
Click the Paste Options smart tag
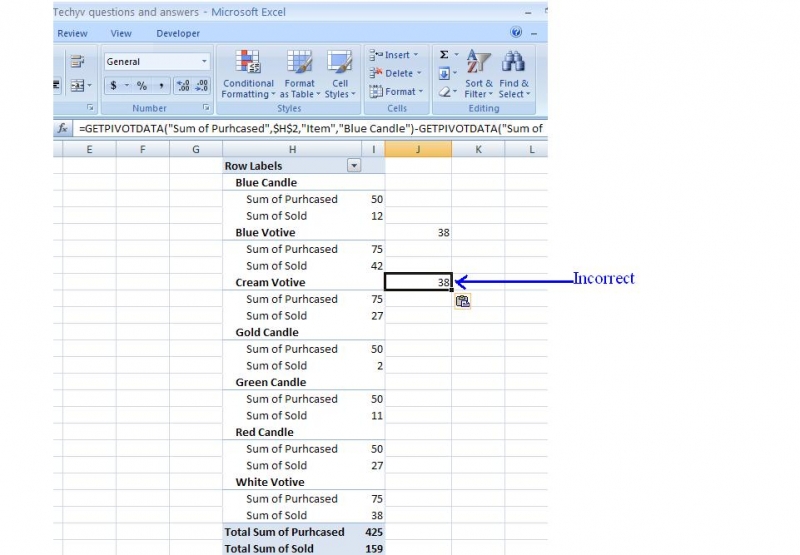tap(462, 300)
